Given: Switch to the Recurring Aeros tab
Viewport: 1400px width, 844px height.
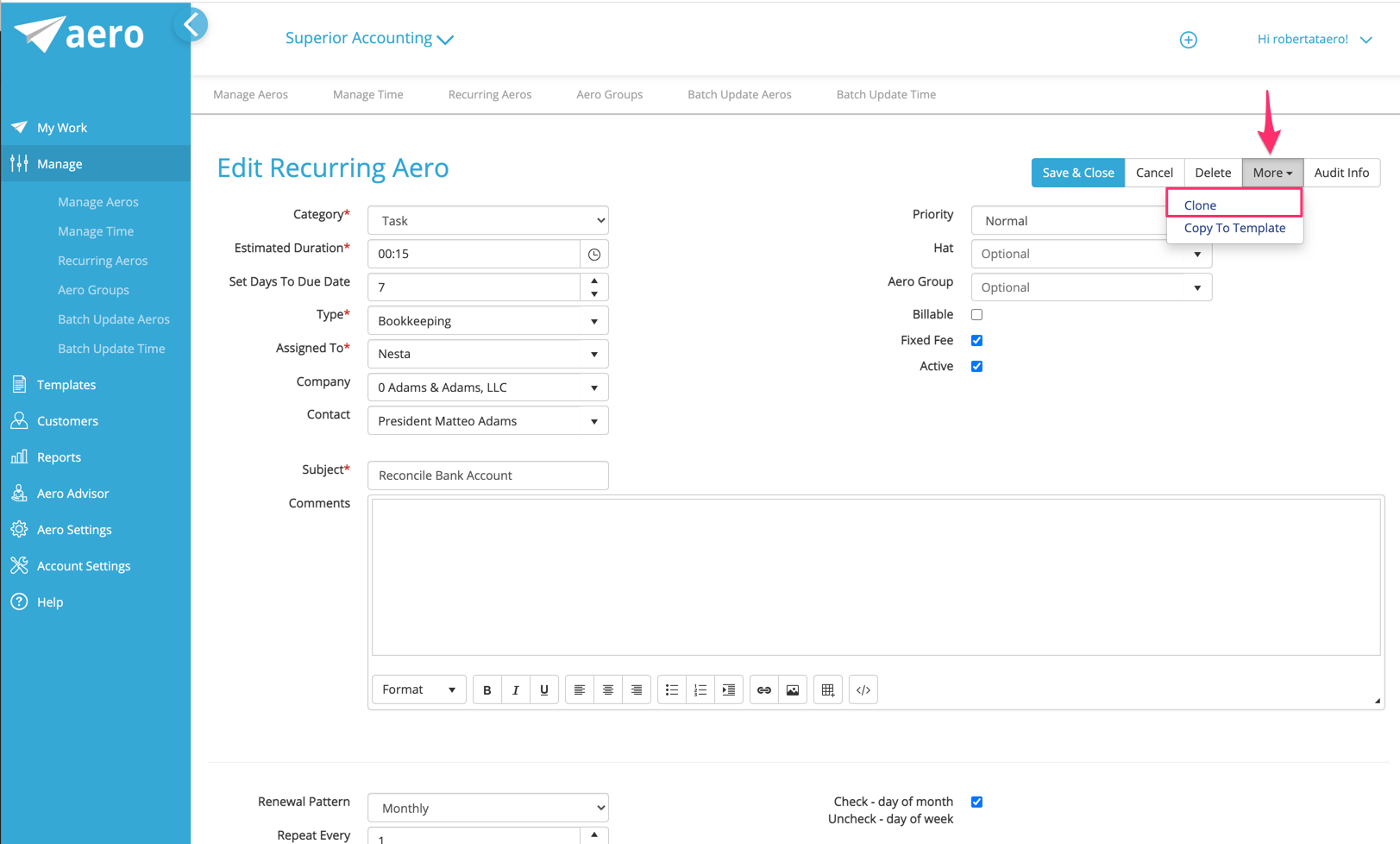Looking at the screenshot, I should pos(490,94).
